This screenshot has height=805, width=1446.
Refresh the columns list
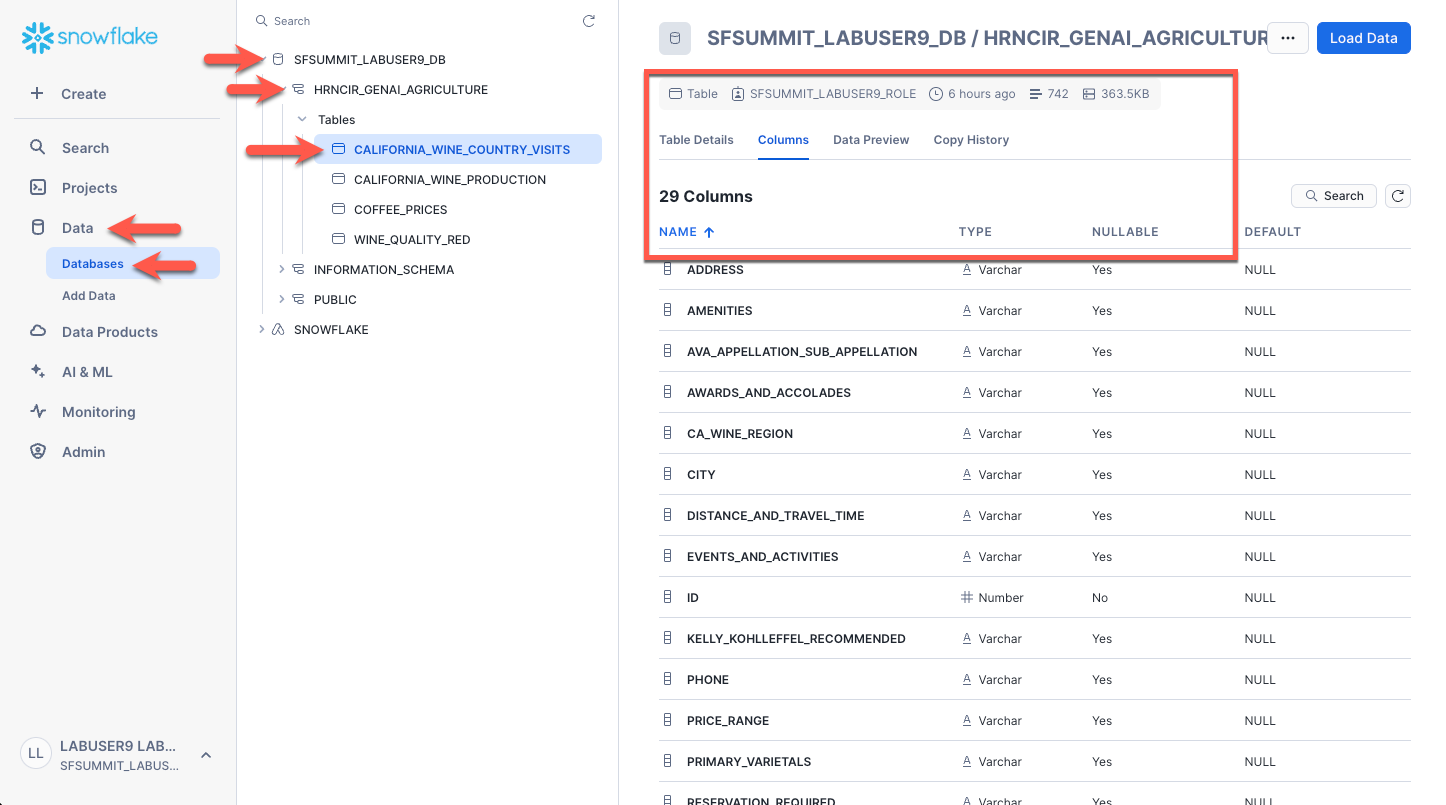point(1397,195)
